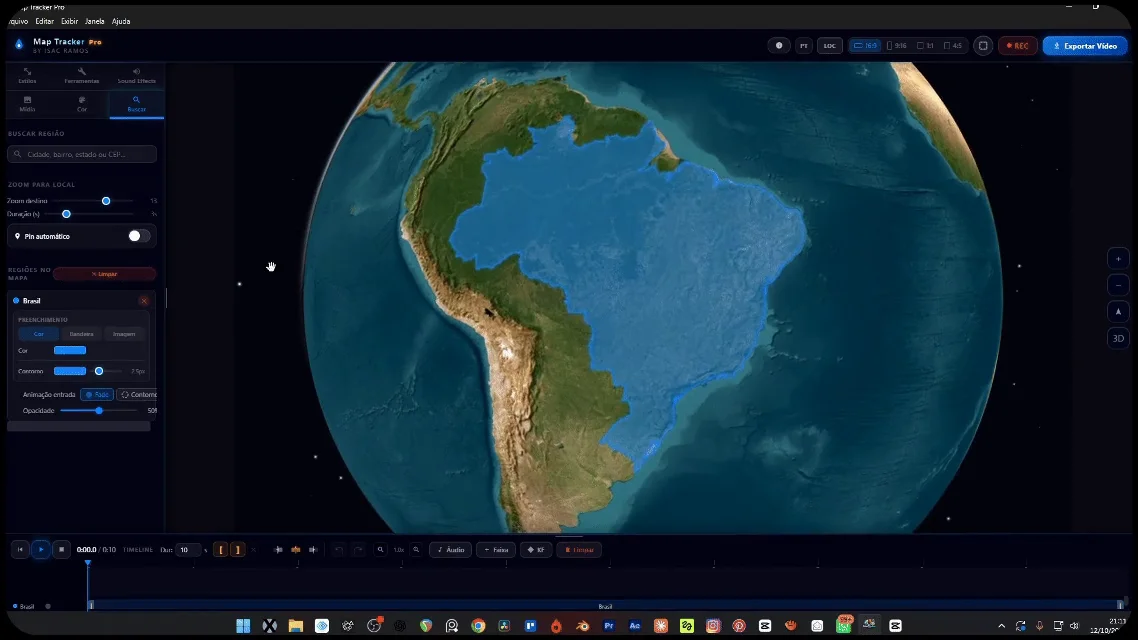
Task: Skip to timeline start
Action: (20, 549)
